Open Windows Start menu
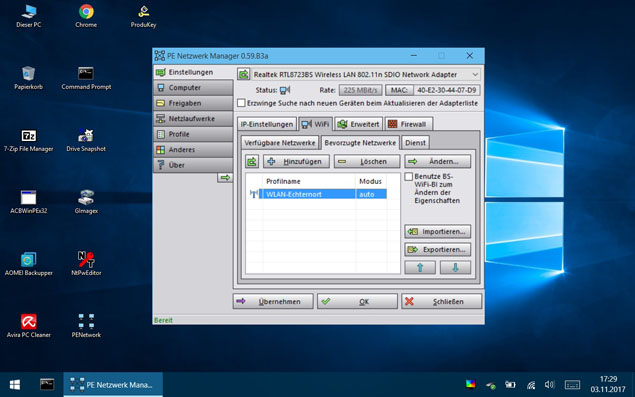The height and width of the screenshot is (397, 635). click(x=15, y=384)
